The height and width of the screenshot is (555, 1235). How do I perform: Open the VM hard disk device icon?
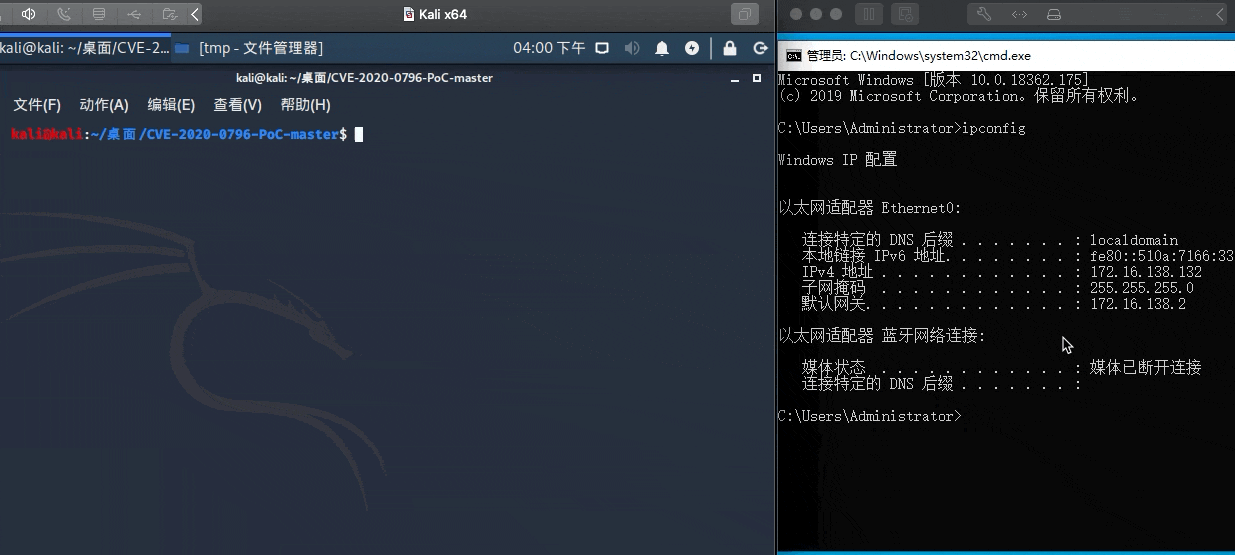1053,14
